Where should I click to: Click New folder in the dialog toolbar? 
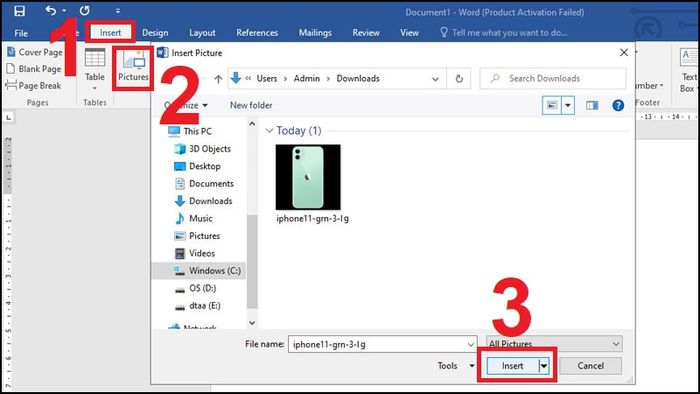pyautogui.click(x=251, y=105)
